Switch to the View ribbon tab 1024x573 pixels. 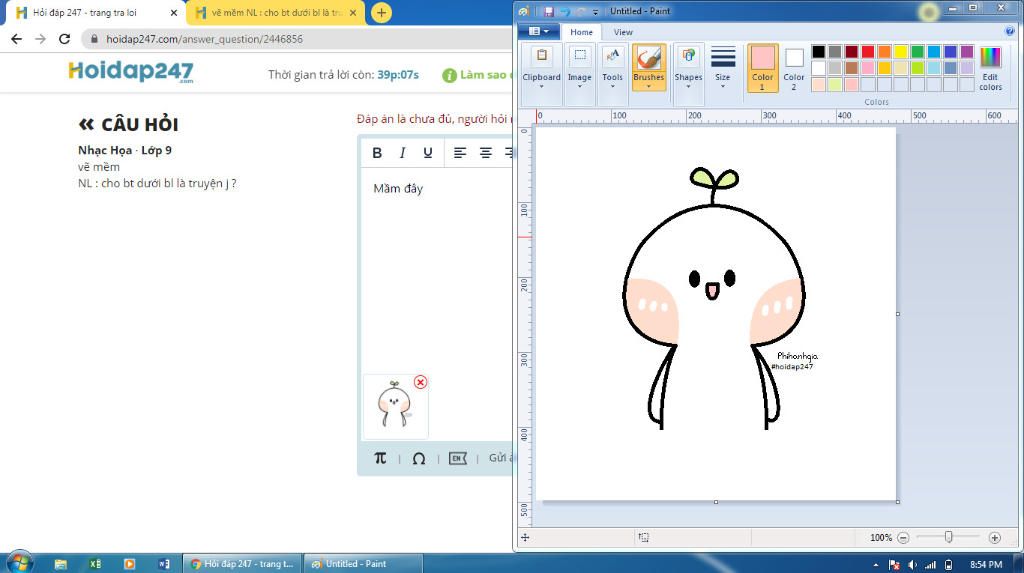point(623,32)
